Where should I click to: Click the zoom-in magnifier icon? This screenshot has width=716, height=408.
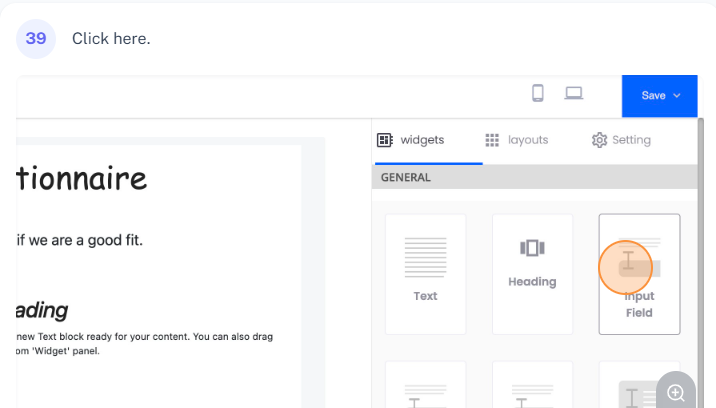tap(676, 392)
